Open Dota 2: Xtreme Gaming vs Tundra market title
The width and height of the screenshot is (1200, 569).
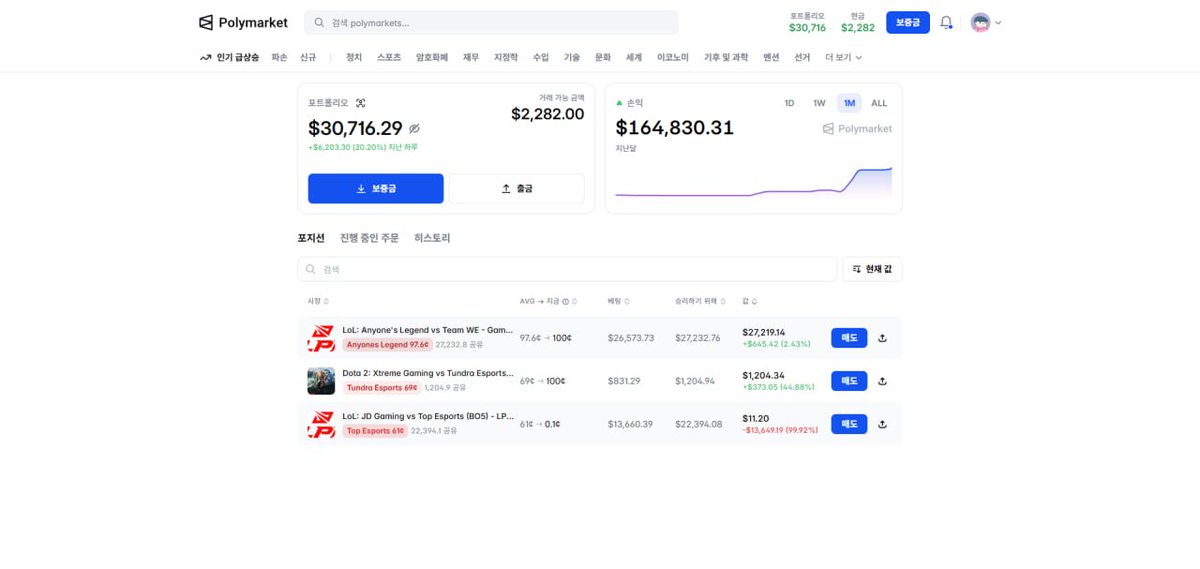[427, 373]
